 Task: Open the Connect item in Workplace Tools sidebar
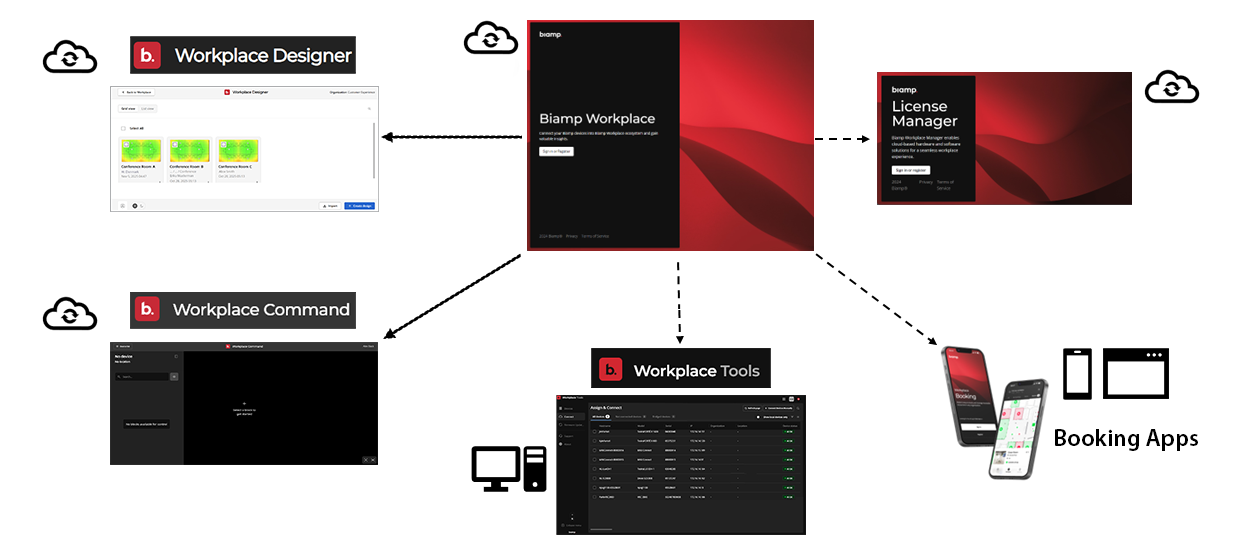[570, 417]
